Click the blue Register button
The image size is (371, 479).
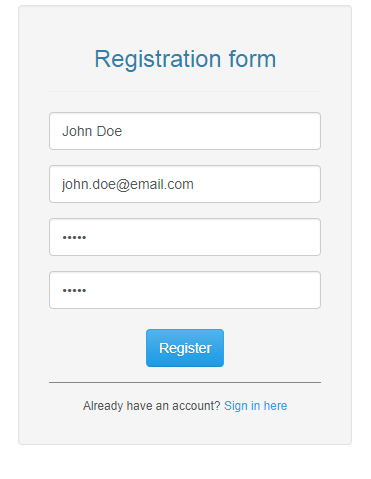click(x=185, y=348)
